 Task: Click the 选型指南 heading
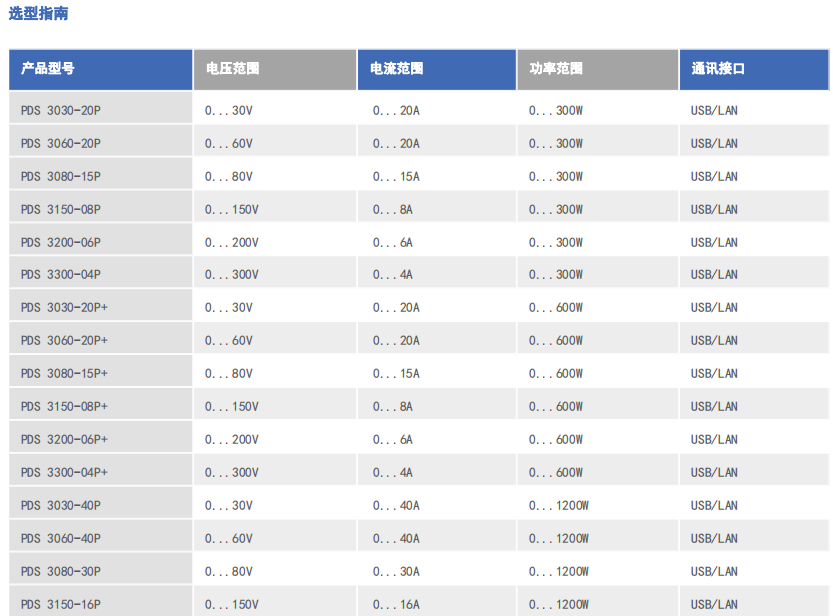[38, 13]
